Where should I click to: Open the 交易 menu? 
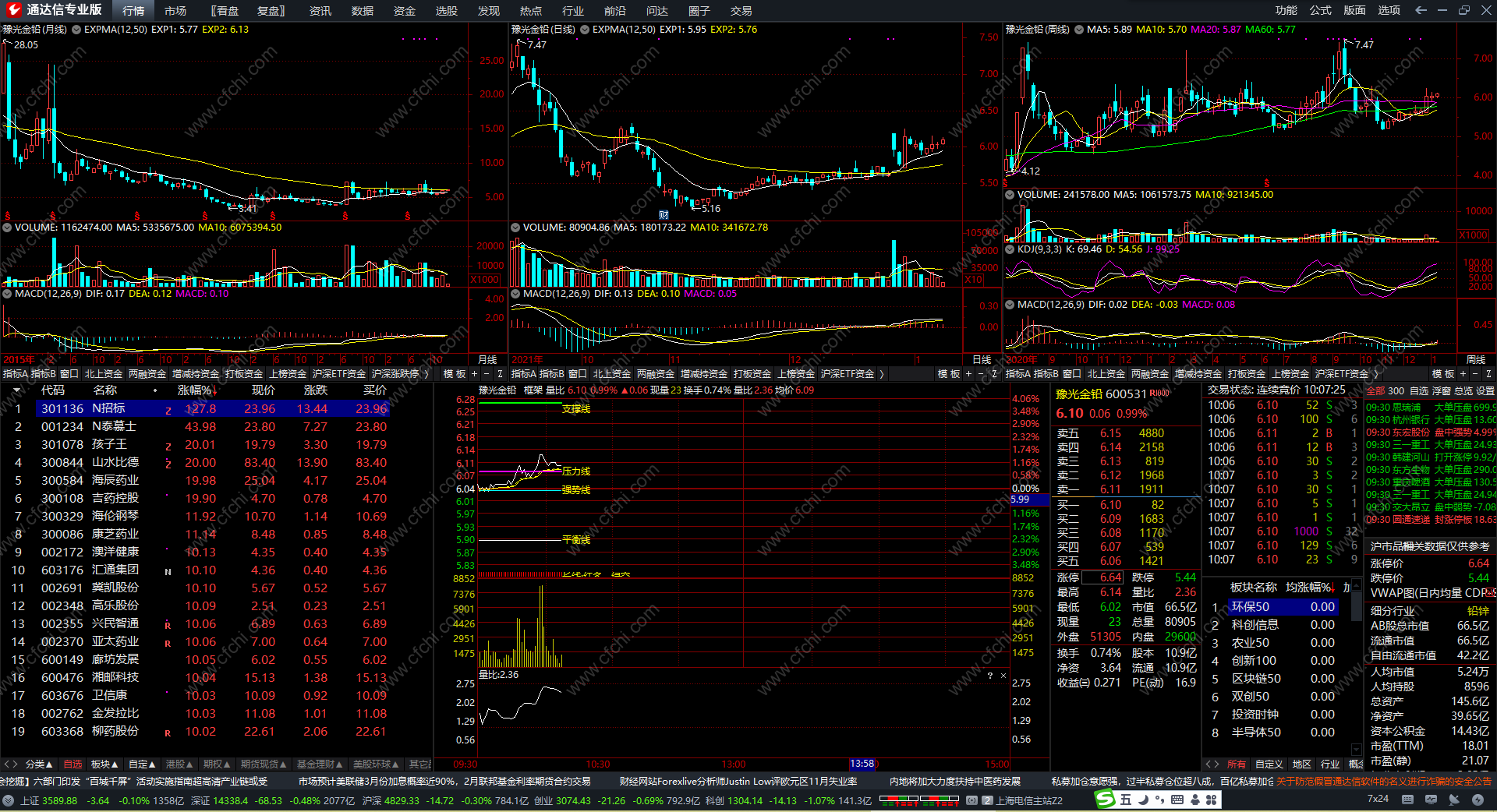pyautogui.click(x=741, y=11)
